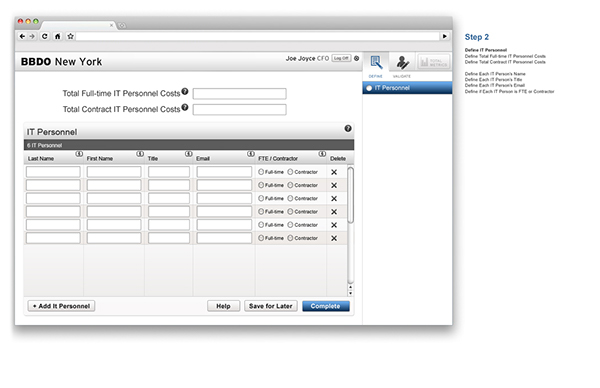Image resolution: width=600 pixels, height=388 pixels.
Task: Close the open browser tab
Action: (111, 25)
